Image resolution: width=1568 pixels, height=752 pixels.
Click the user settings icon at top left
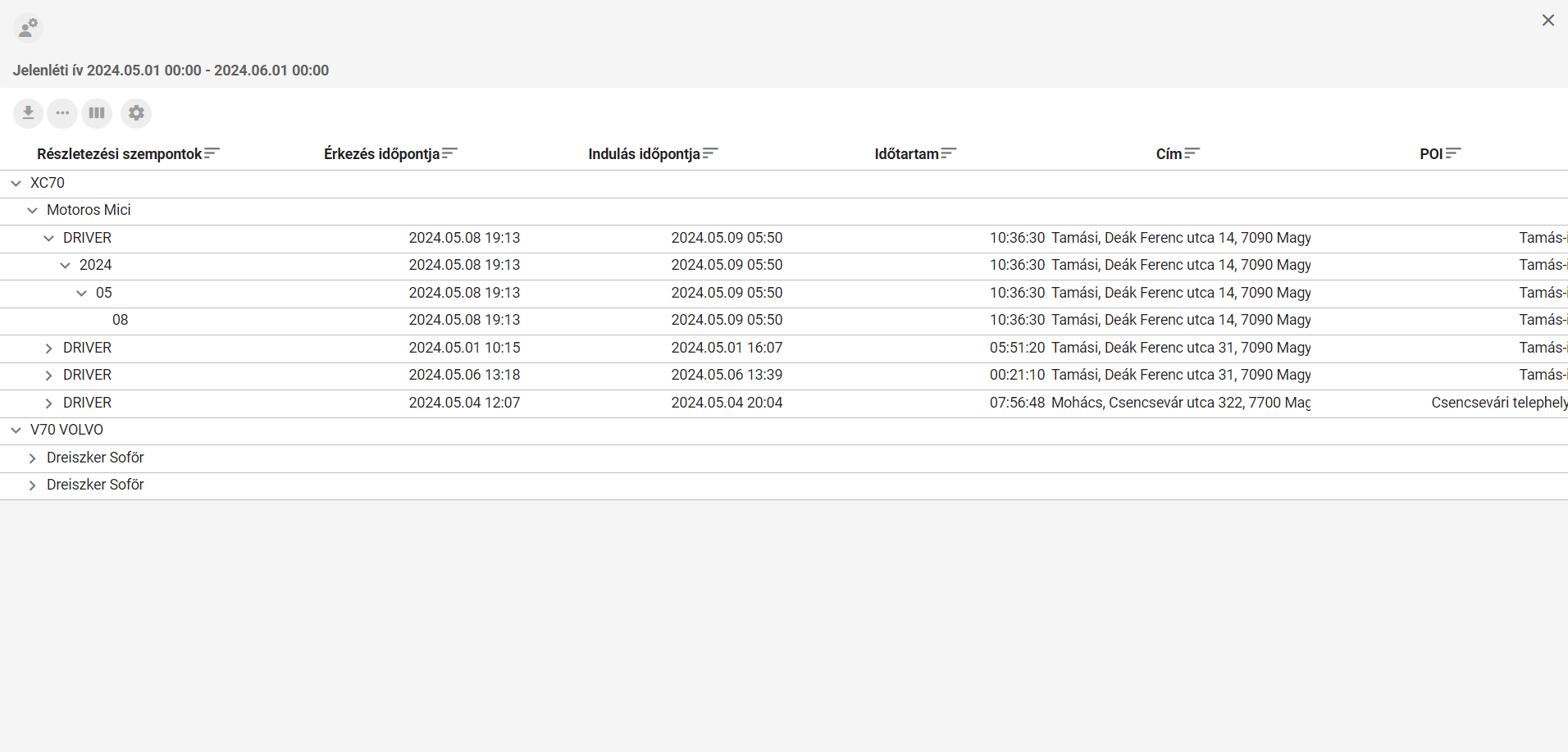tap(28, 29)
